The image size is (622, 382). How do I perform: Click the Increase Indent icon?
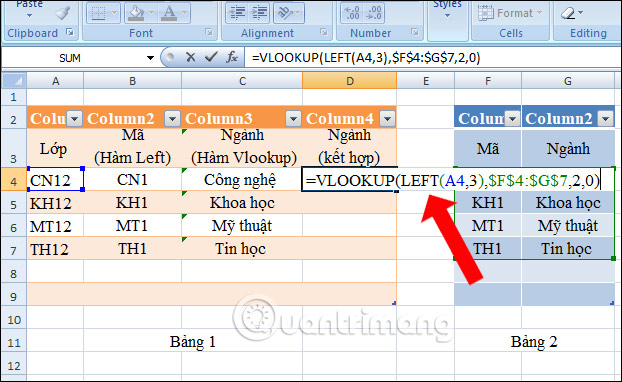pyautogui.click(x=260, y=13)
